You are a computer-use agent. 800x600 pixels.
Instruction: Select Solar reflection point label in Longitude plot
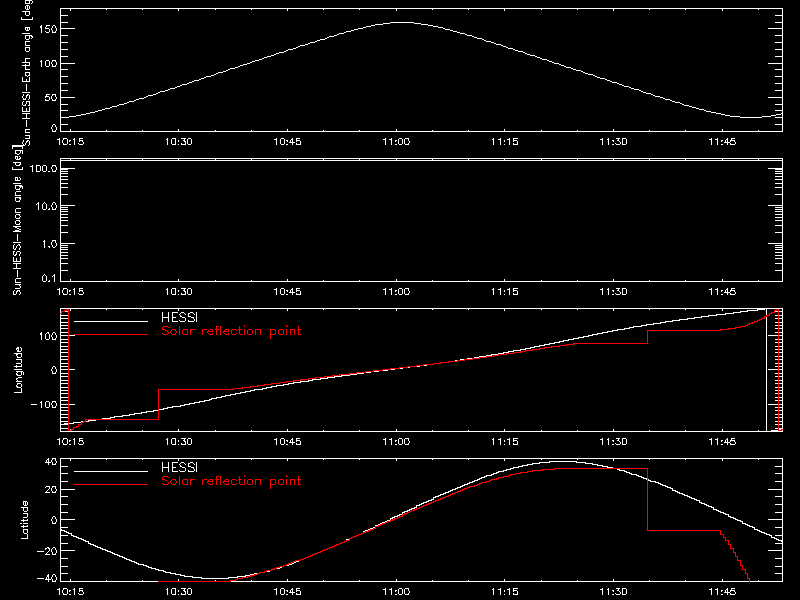(x=231, y=331)
